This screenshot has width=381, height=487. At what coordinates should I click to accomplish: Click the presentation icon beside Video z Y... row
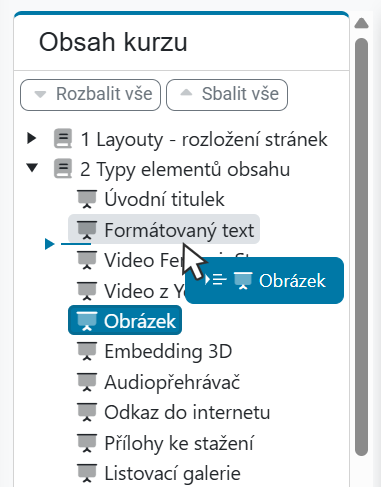pos(87,291)
